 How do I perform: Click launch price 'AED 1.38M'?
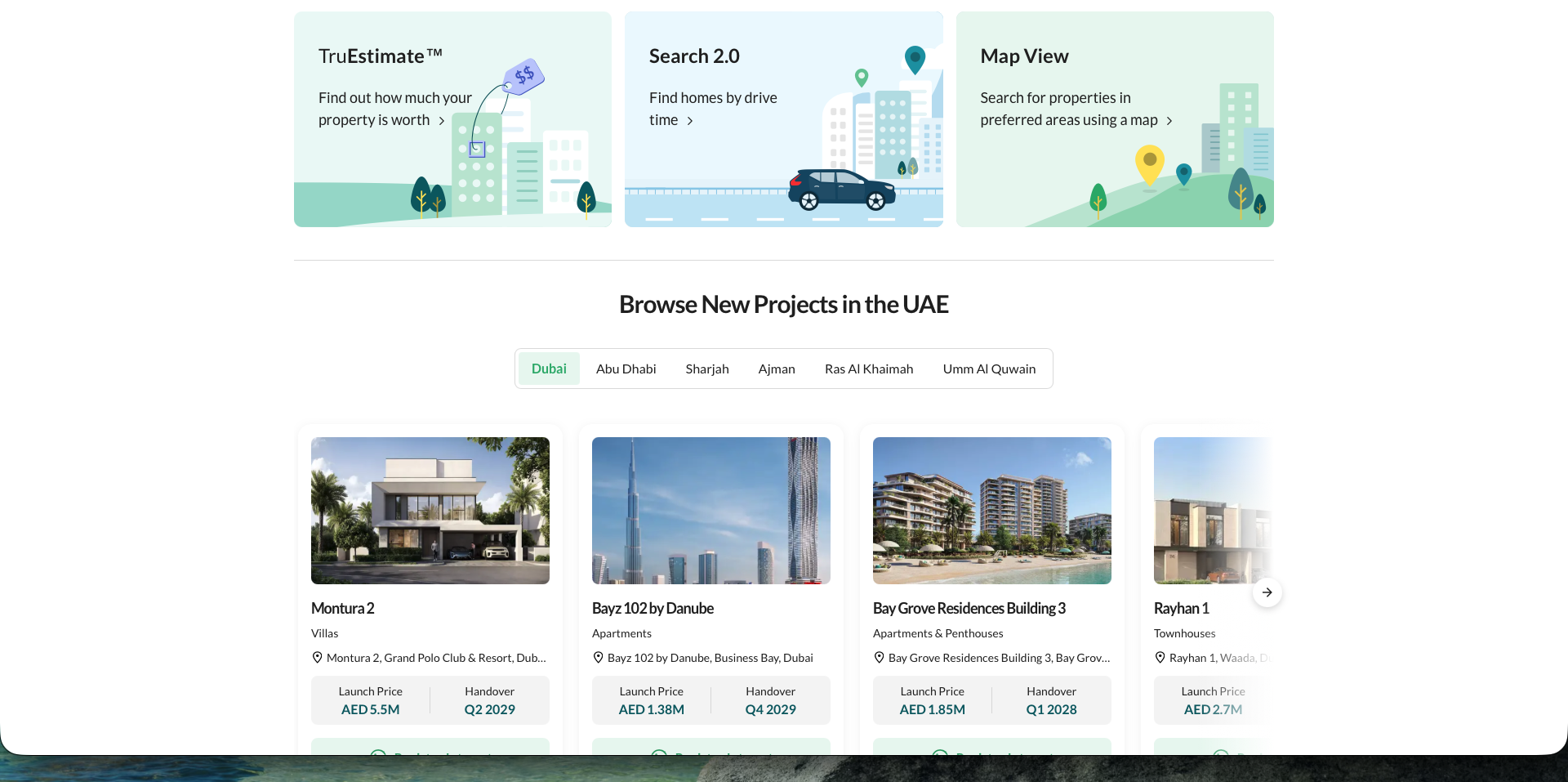[x=652, y=709]
